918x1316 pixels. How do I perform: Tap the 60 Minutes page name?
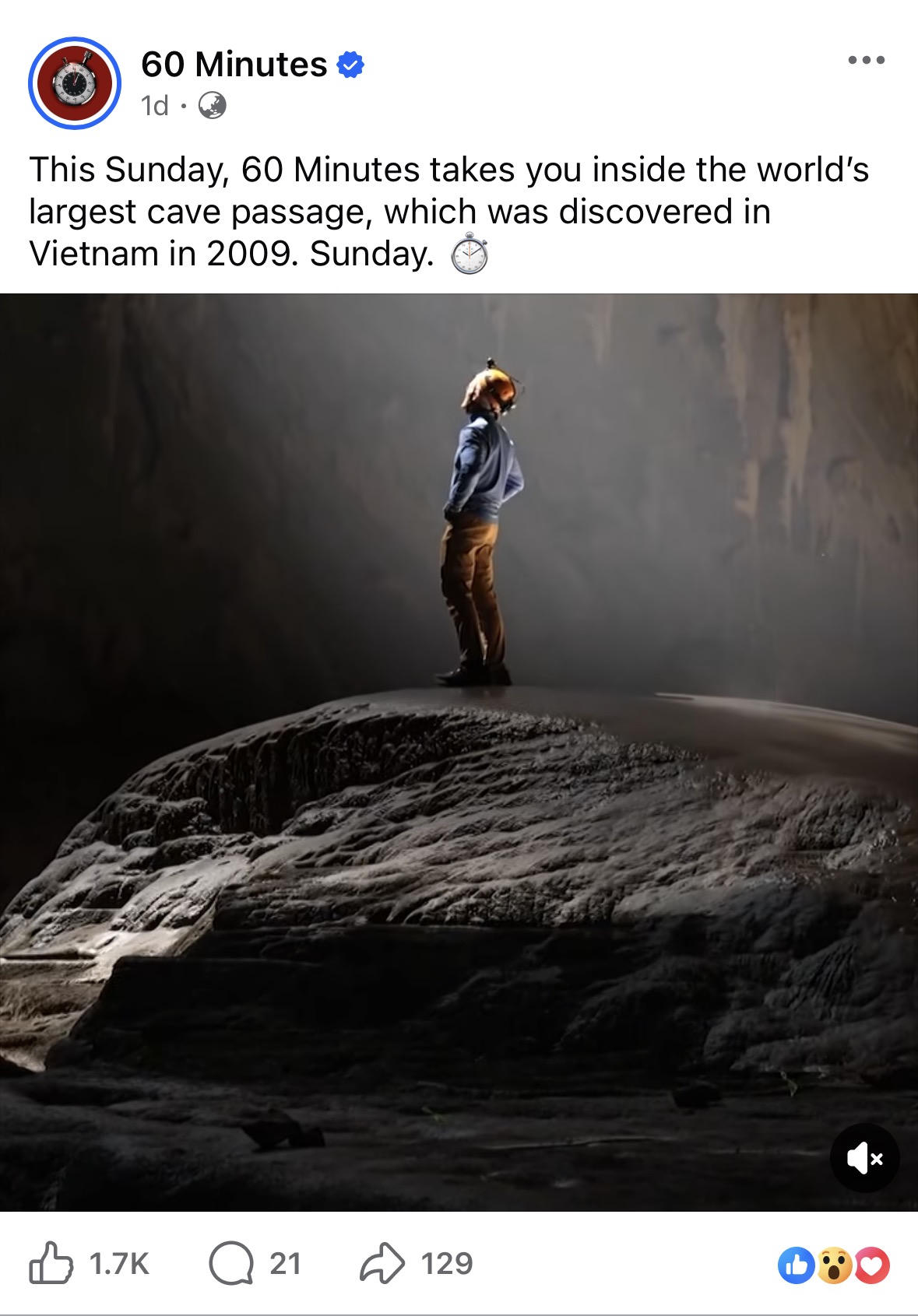[x=234, y=64]
